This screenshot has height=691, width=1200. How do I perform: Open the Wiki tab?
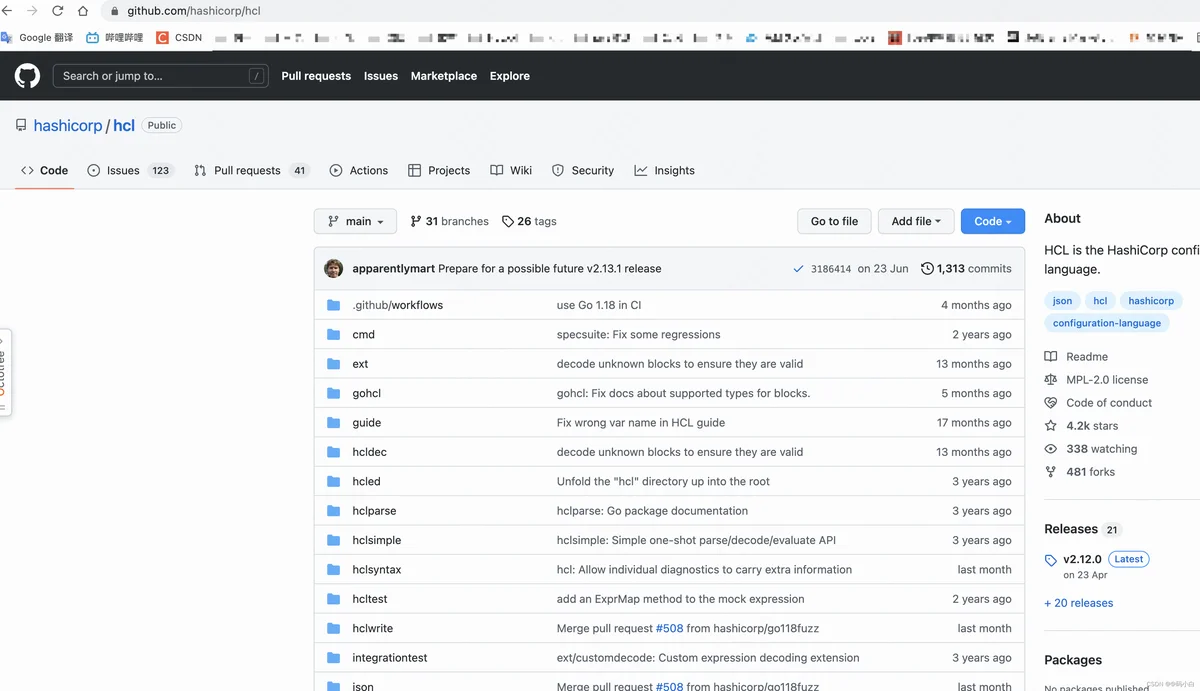click(x=511, y=170)
